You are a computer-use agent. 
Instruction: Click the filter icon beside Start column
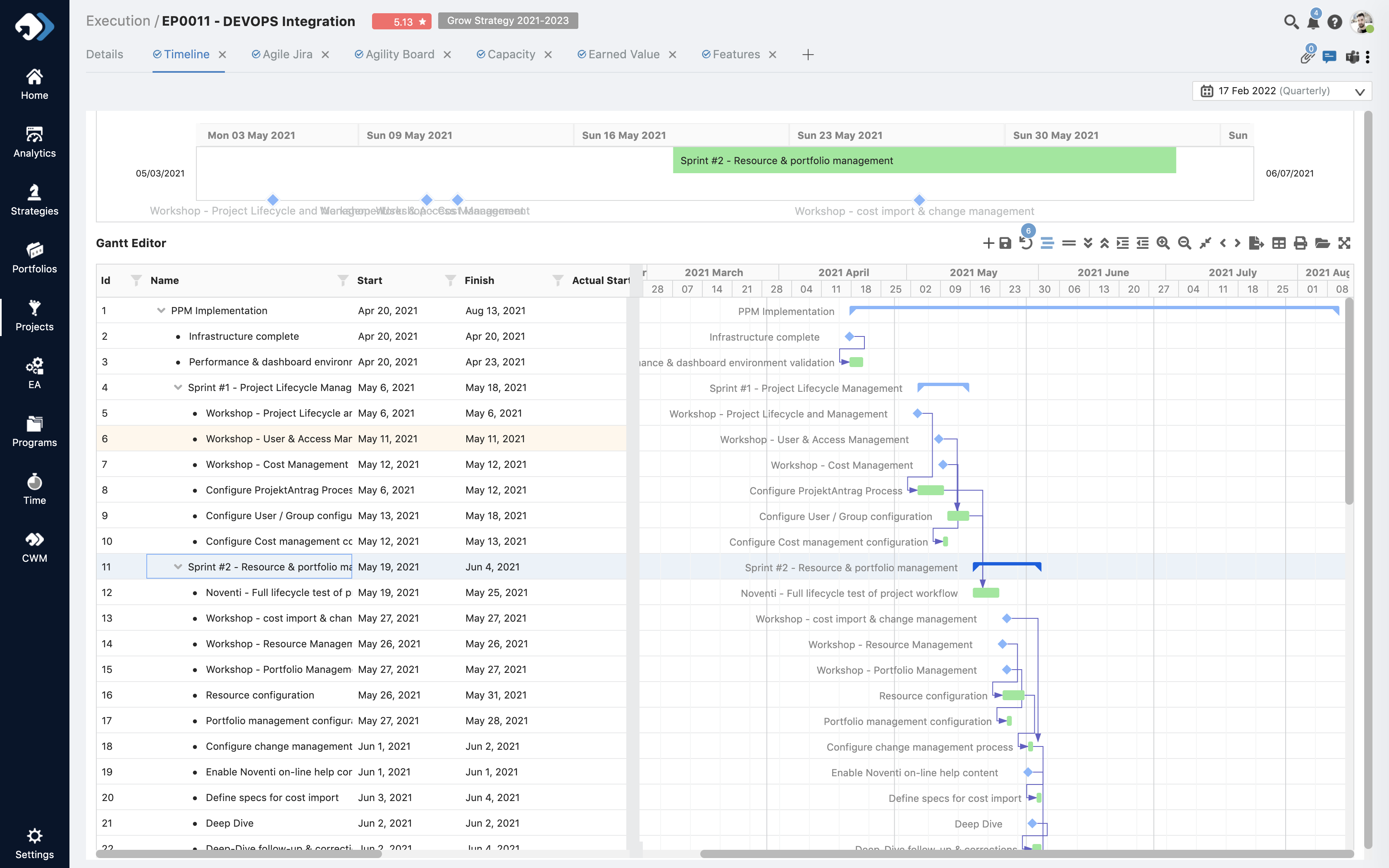[x=451, y=280]
